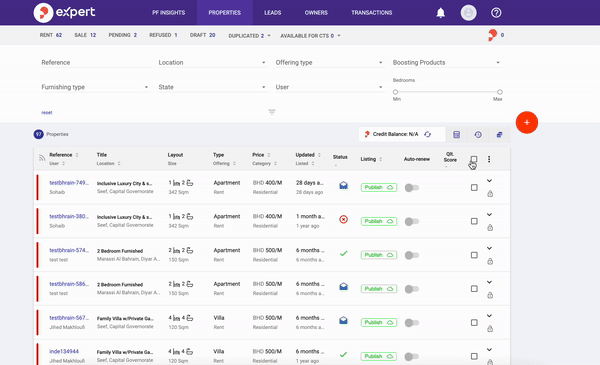Select the checkbox for testbhrain-586 row

coord(474,288)
